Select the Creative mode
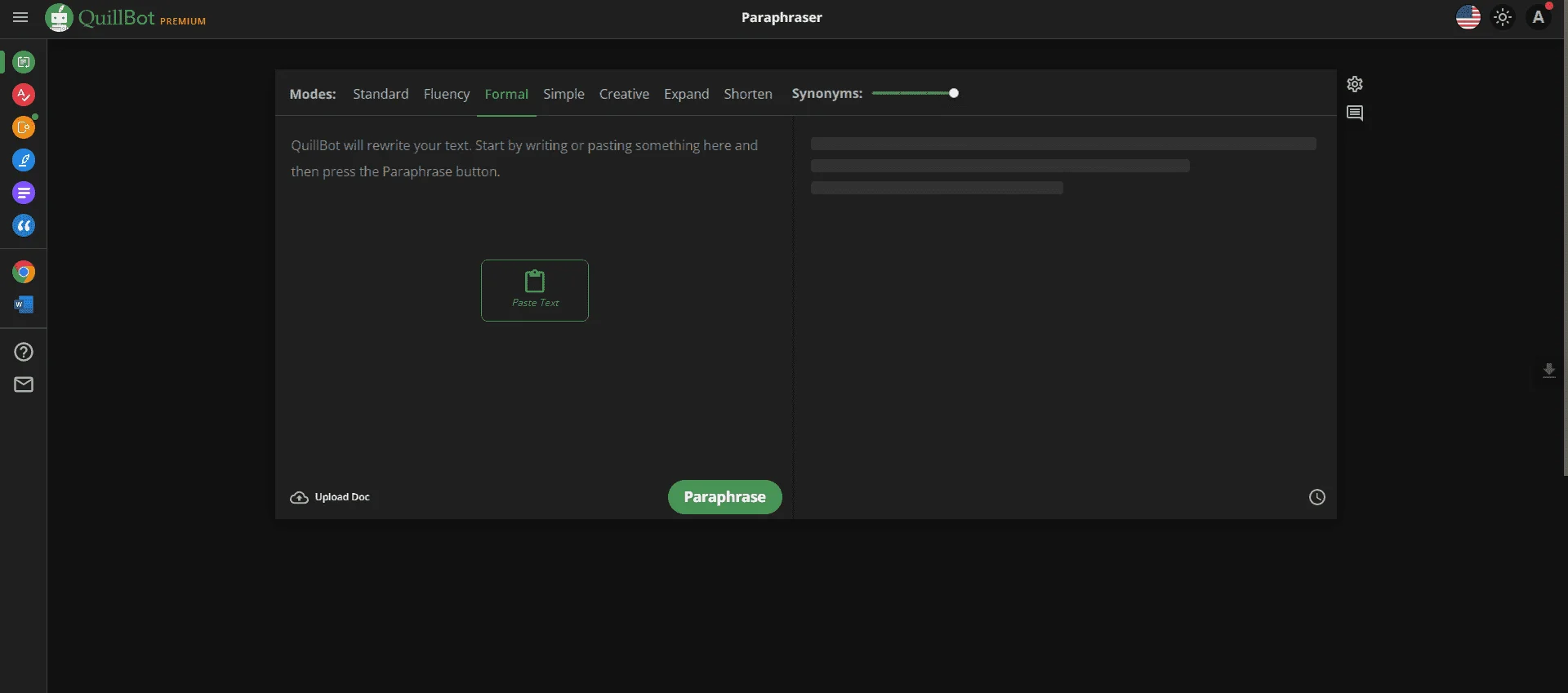The image size is (1568, 693). point(624,94)
